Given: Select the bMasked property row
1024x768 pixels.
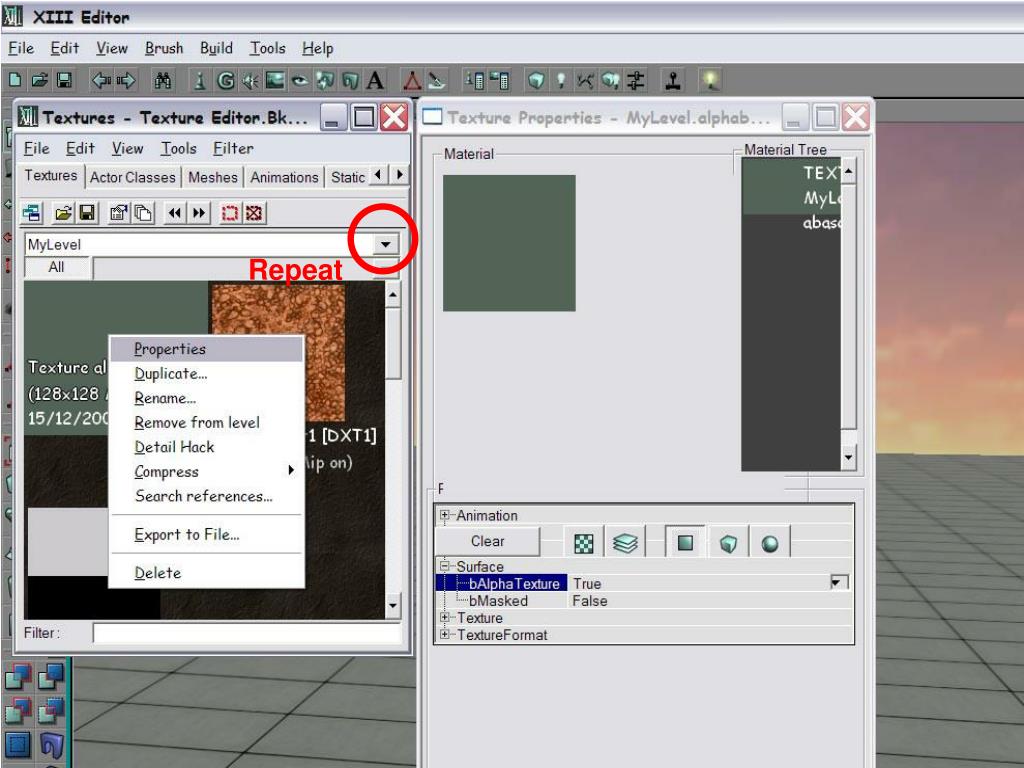Looking at the screenshot, I should (x=644, y=601).
